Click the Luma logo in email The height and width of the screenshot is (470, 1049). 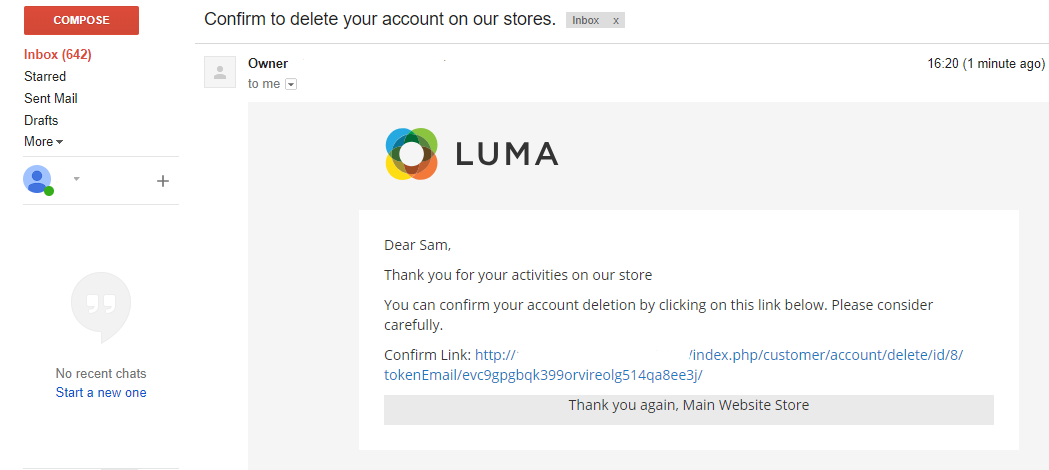[471, 154]
